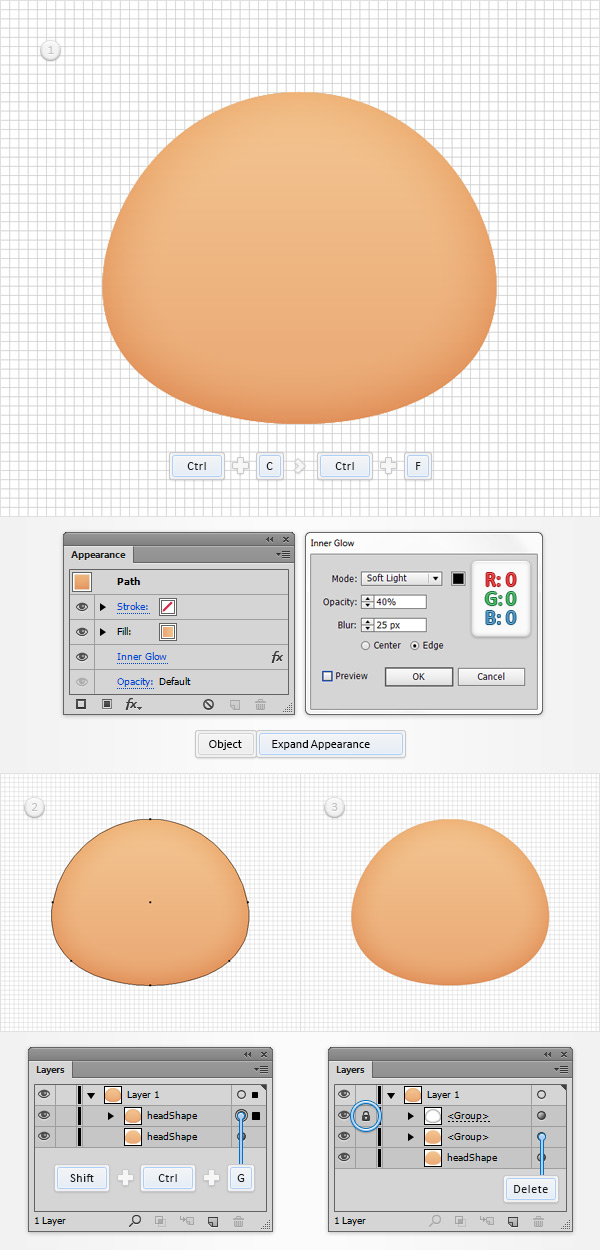
Task: Click Duplicate Selected Item icon in Appearance panel
Action: pyautogui.click(x=235, y=704)
